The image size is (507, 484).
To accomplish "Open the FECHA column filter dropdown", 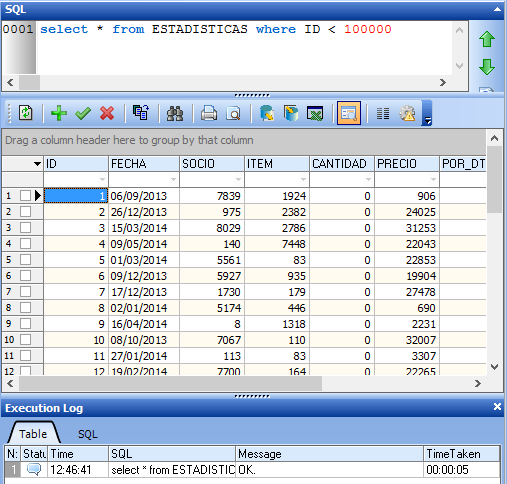I will pos(173,180).
